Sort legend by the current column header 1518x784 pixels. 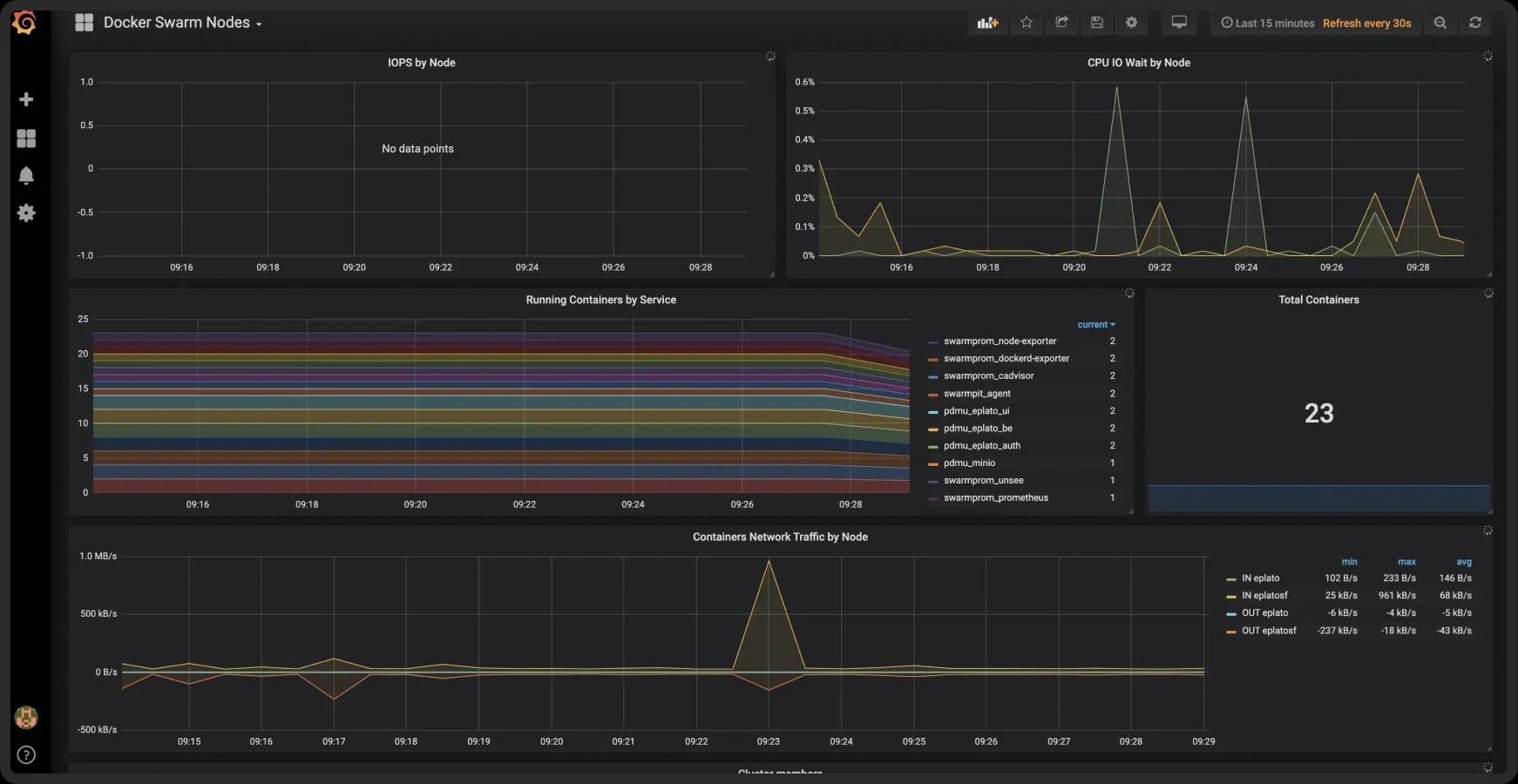pos(1095,325)
